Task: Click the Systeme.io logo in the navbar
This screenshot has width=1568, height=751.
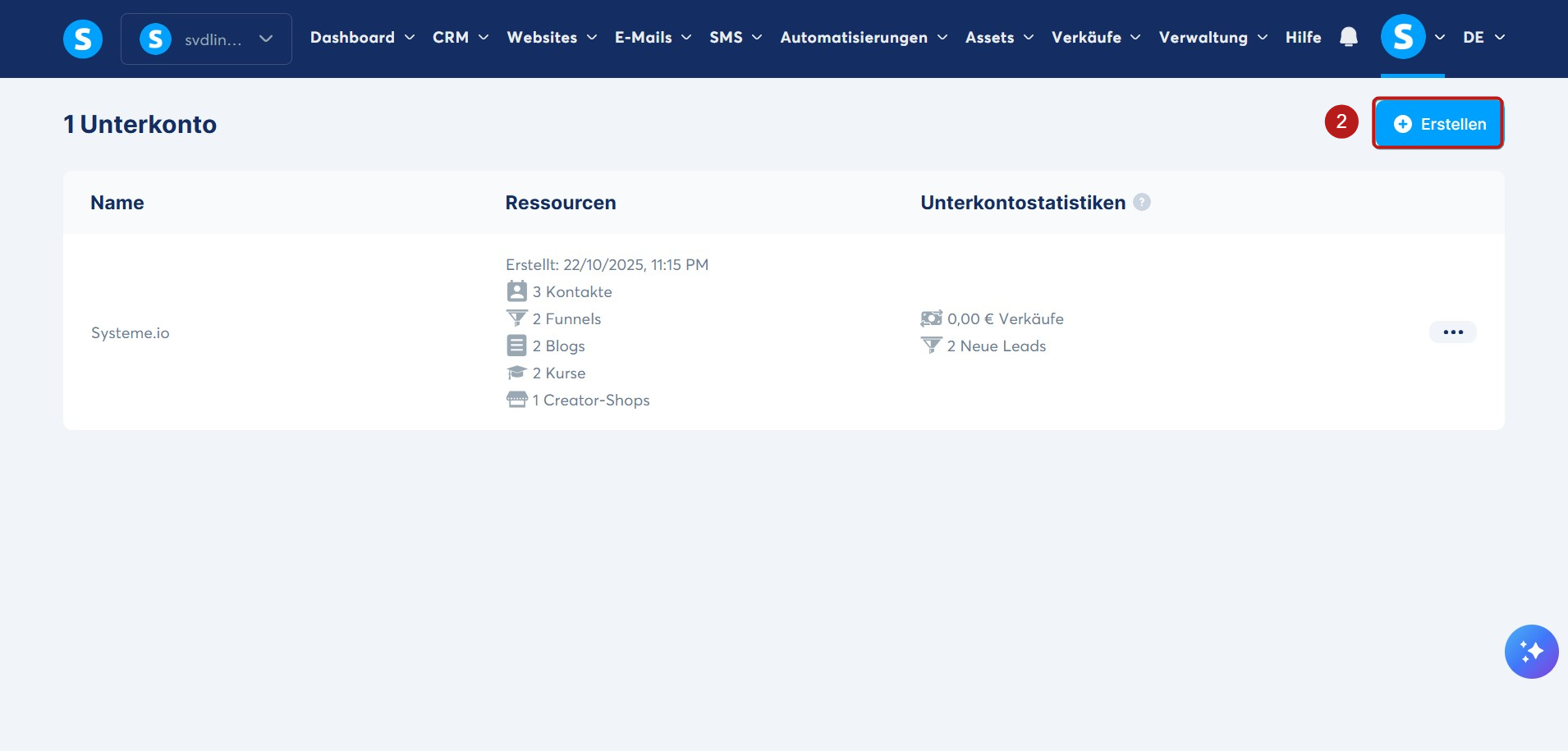Action: pyautogui.click(x=83, y=39)
